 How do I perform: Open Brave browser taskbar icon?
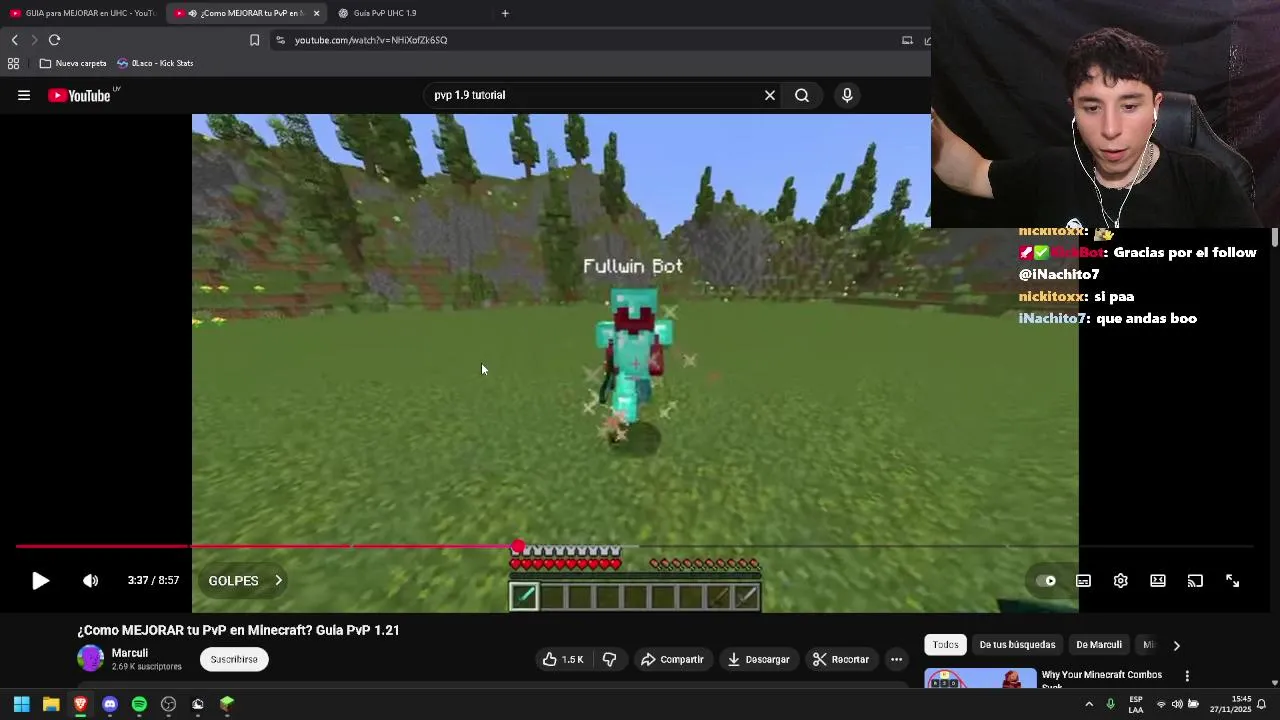coord(80,704)
